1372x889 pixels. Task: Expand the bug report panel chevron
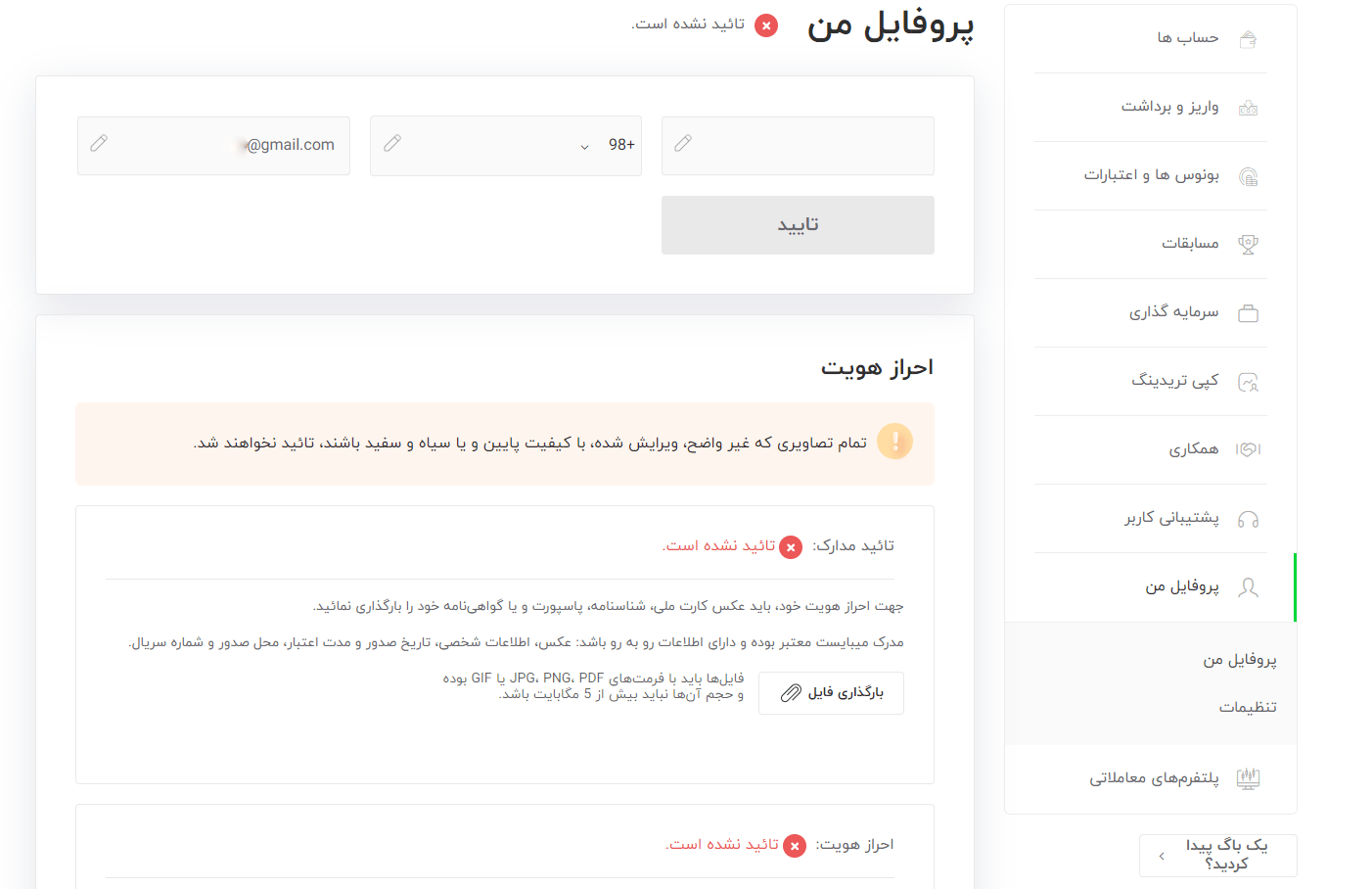[1162, 856]
